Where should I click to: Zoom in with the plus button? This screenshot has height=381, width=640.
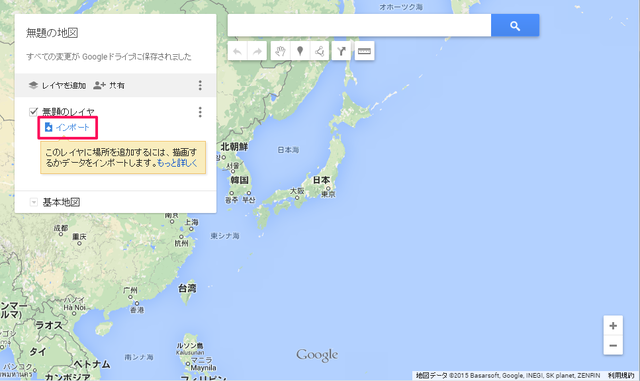[x=613, y=325]
